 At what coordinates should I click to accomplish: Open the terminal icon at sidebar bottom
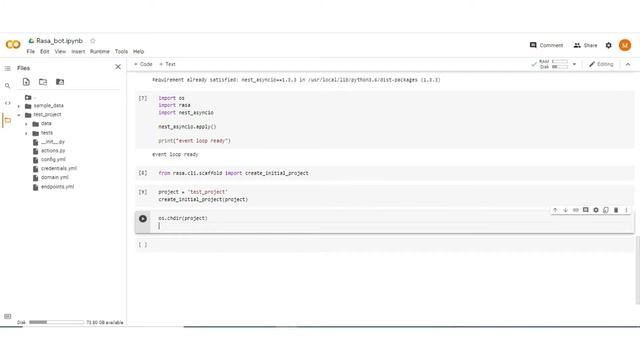pyautogui.click(x=7, y=316)
